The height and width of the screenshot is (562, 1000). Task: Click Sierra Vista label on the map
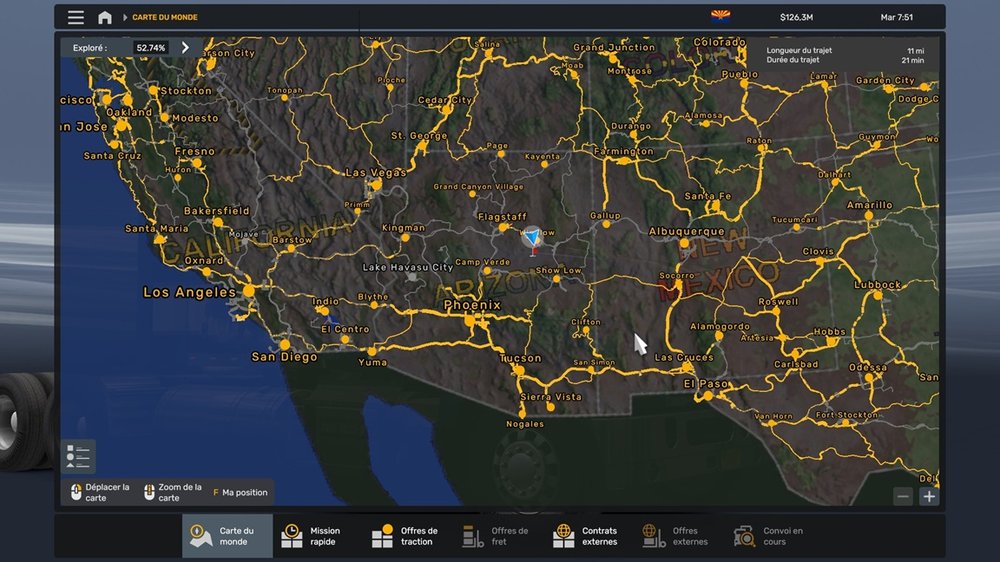click(551, 397)
